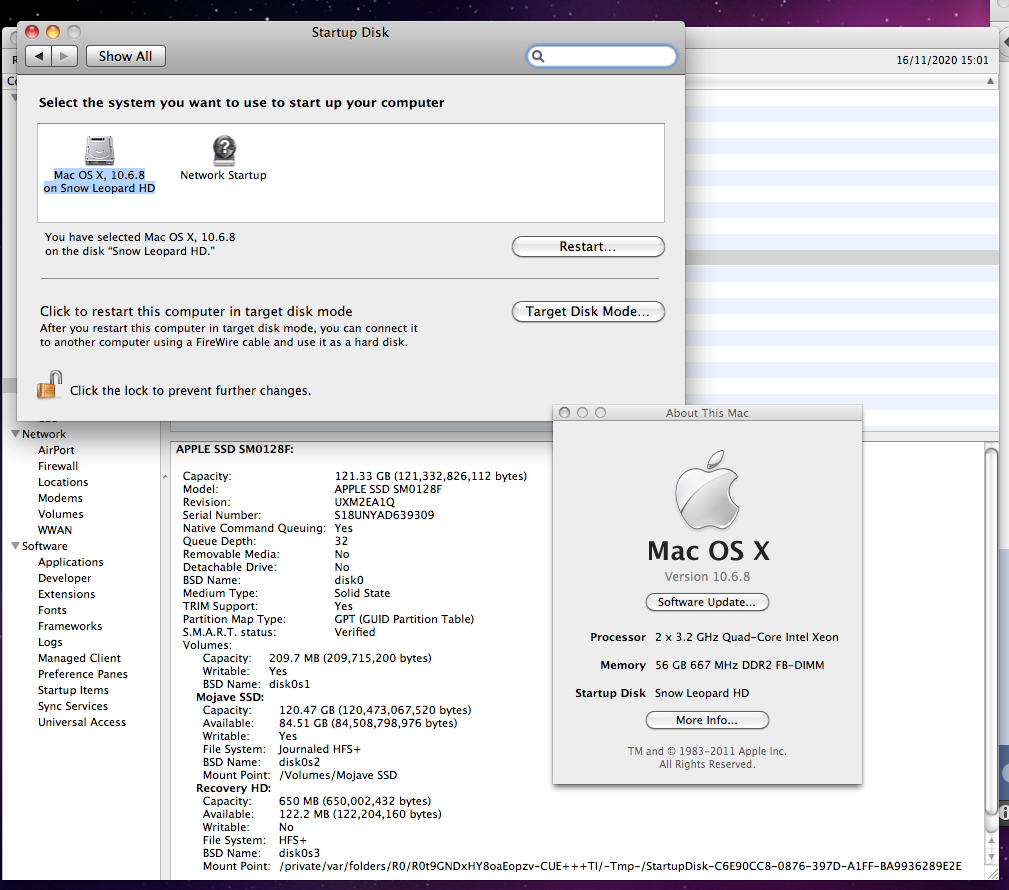
Task: Select Sync Services under Software
Action: (73, 706)
